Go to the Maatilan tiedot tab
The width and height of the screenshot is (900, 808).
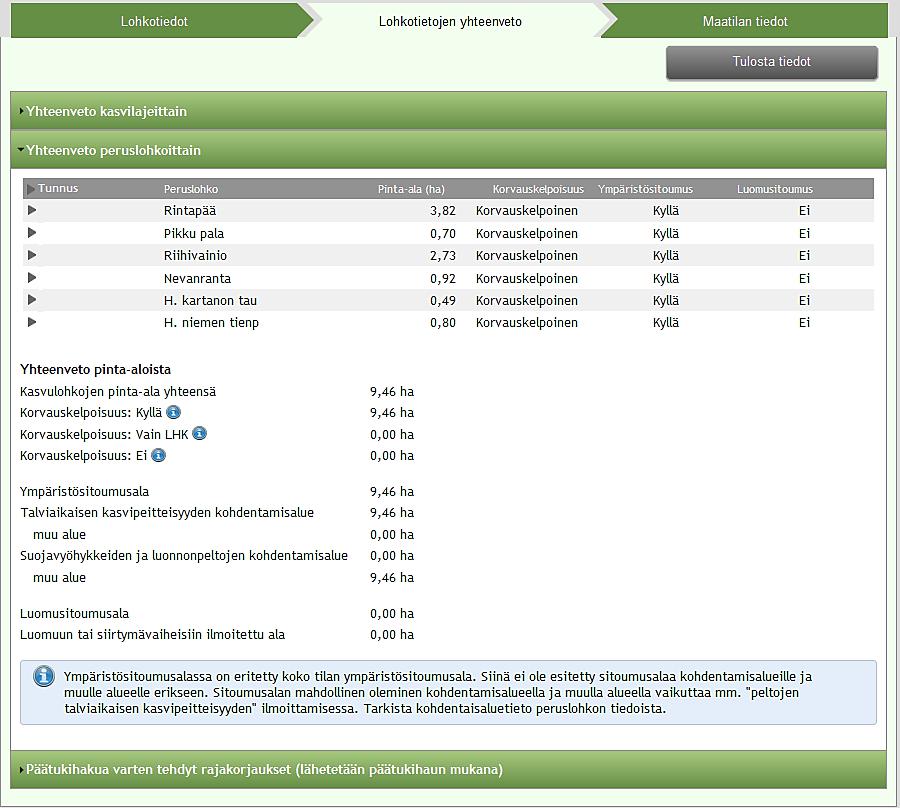point(745,21)
